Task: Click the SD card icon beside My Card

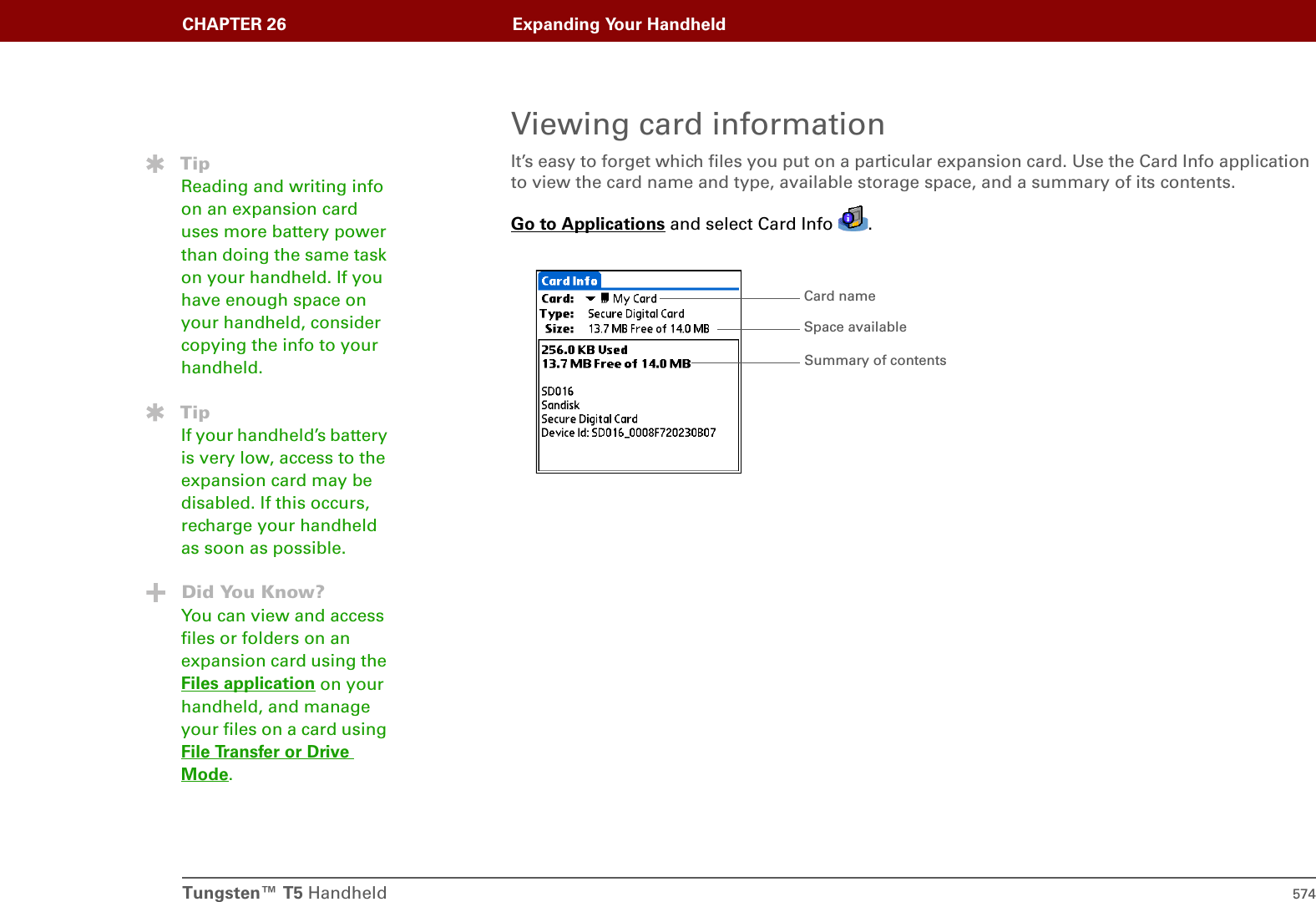Action: [x=605, y=298]
